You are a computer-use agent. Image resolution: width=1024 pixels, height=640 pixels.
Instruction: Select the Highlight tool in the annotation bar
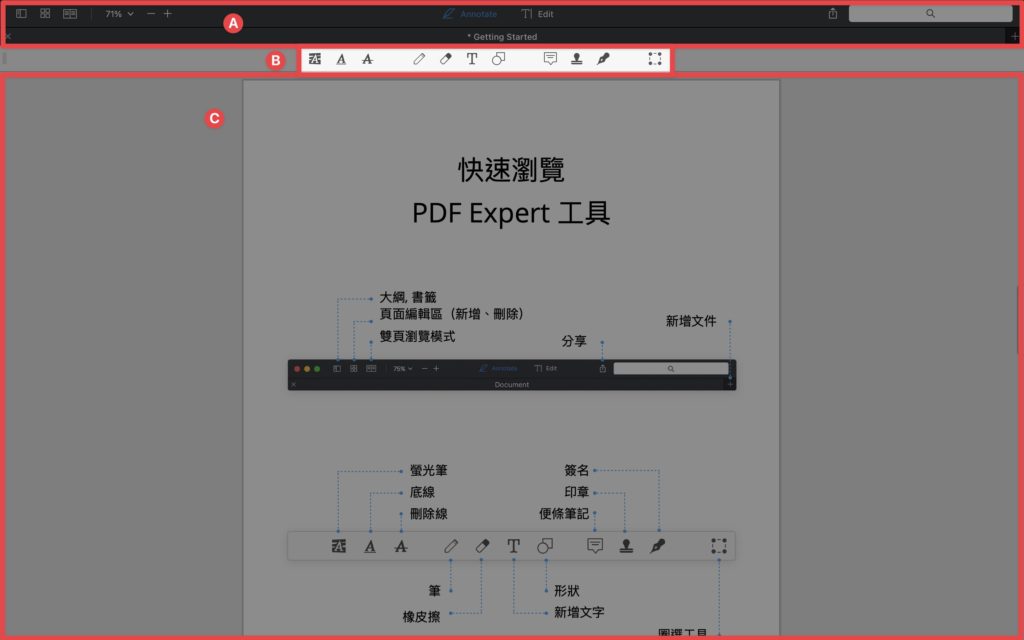[x=315, y=59]
